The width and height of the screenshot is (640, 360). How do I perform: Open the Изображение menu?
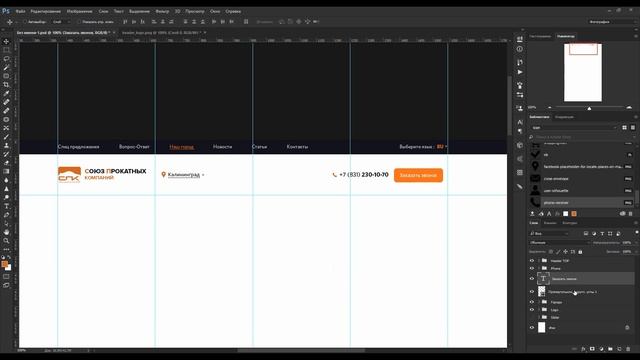79,11
